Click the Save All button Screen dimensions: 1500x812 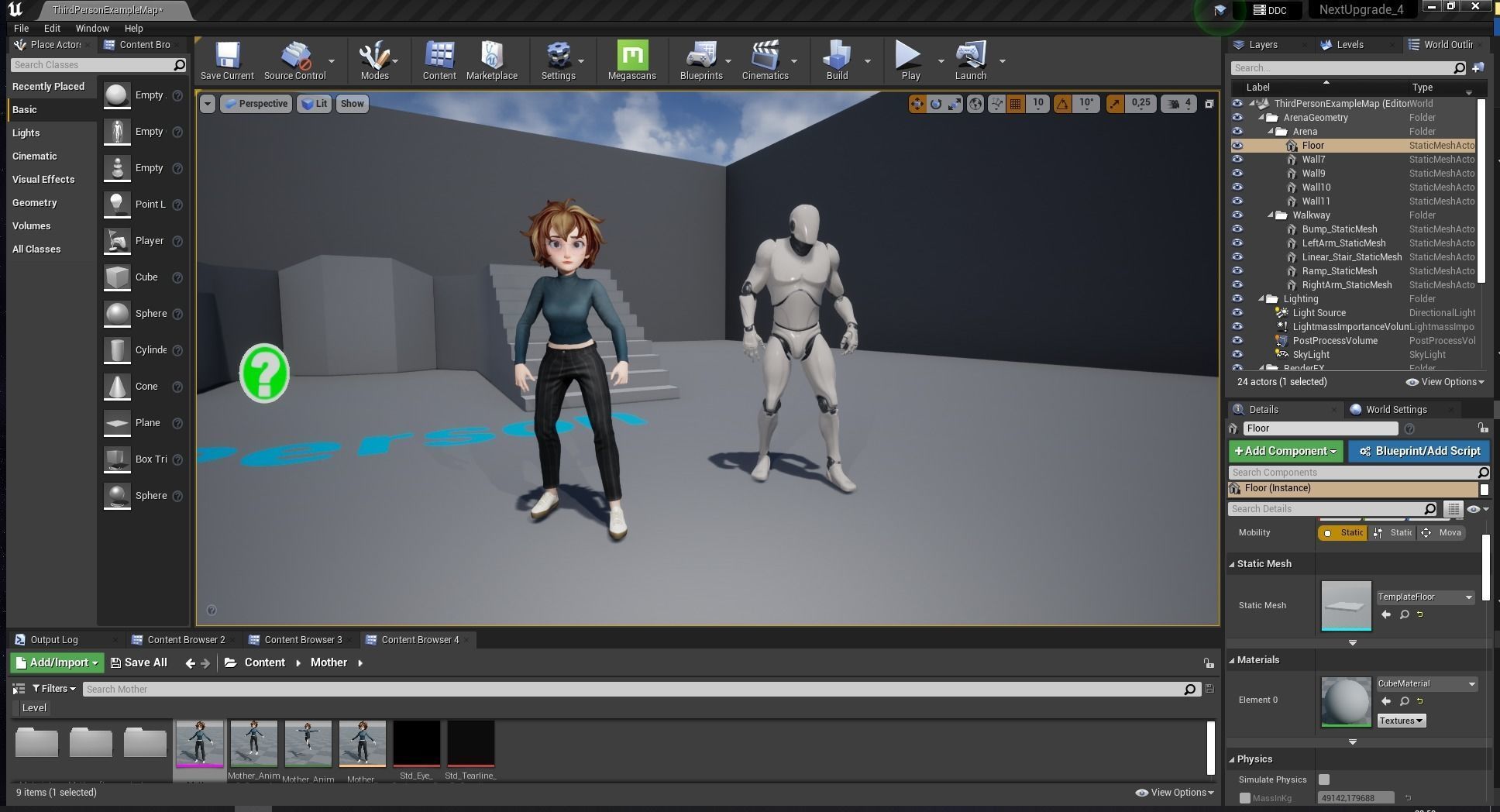tap(139, 663)
